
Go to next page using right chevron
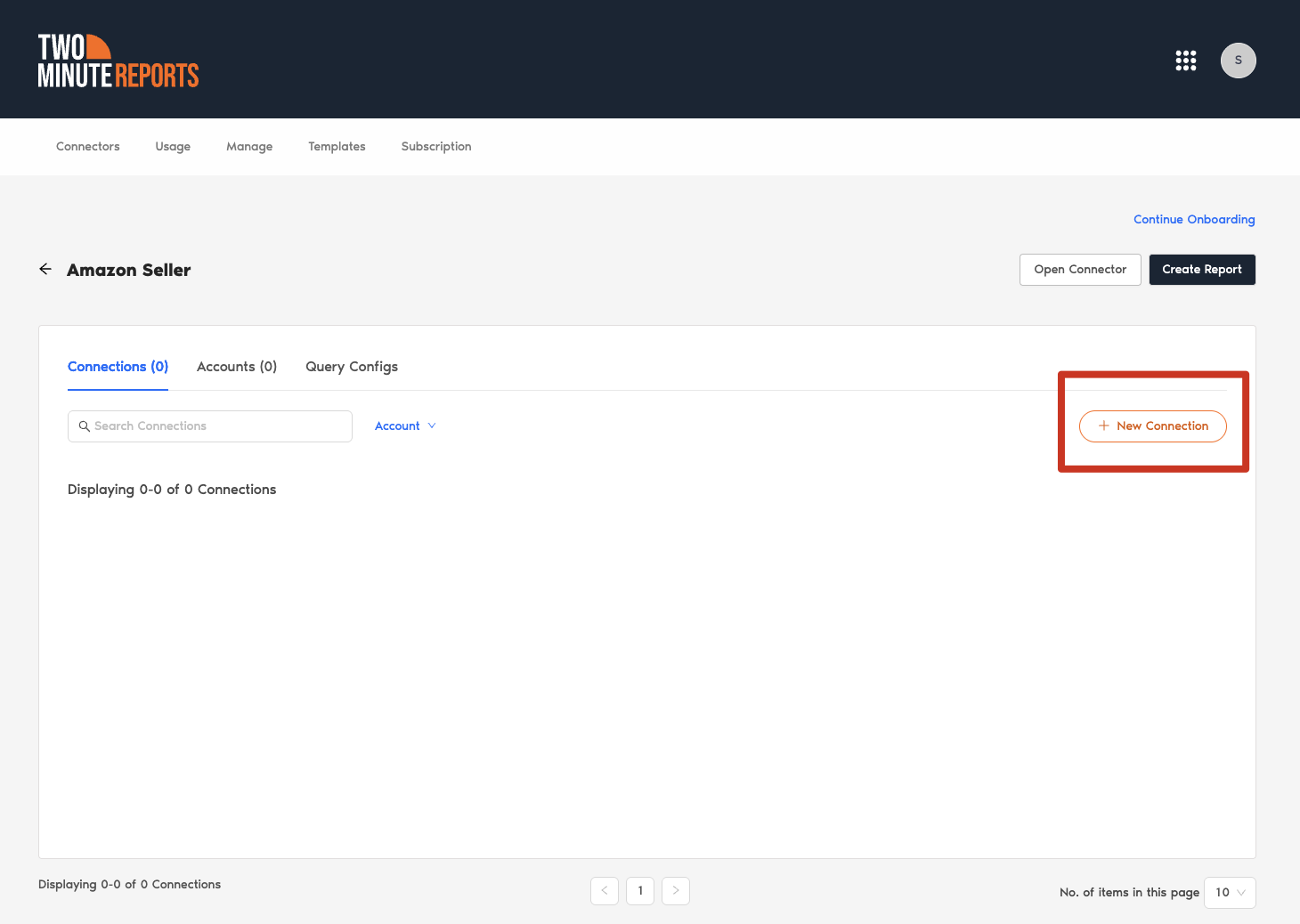coord(676,890)
